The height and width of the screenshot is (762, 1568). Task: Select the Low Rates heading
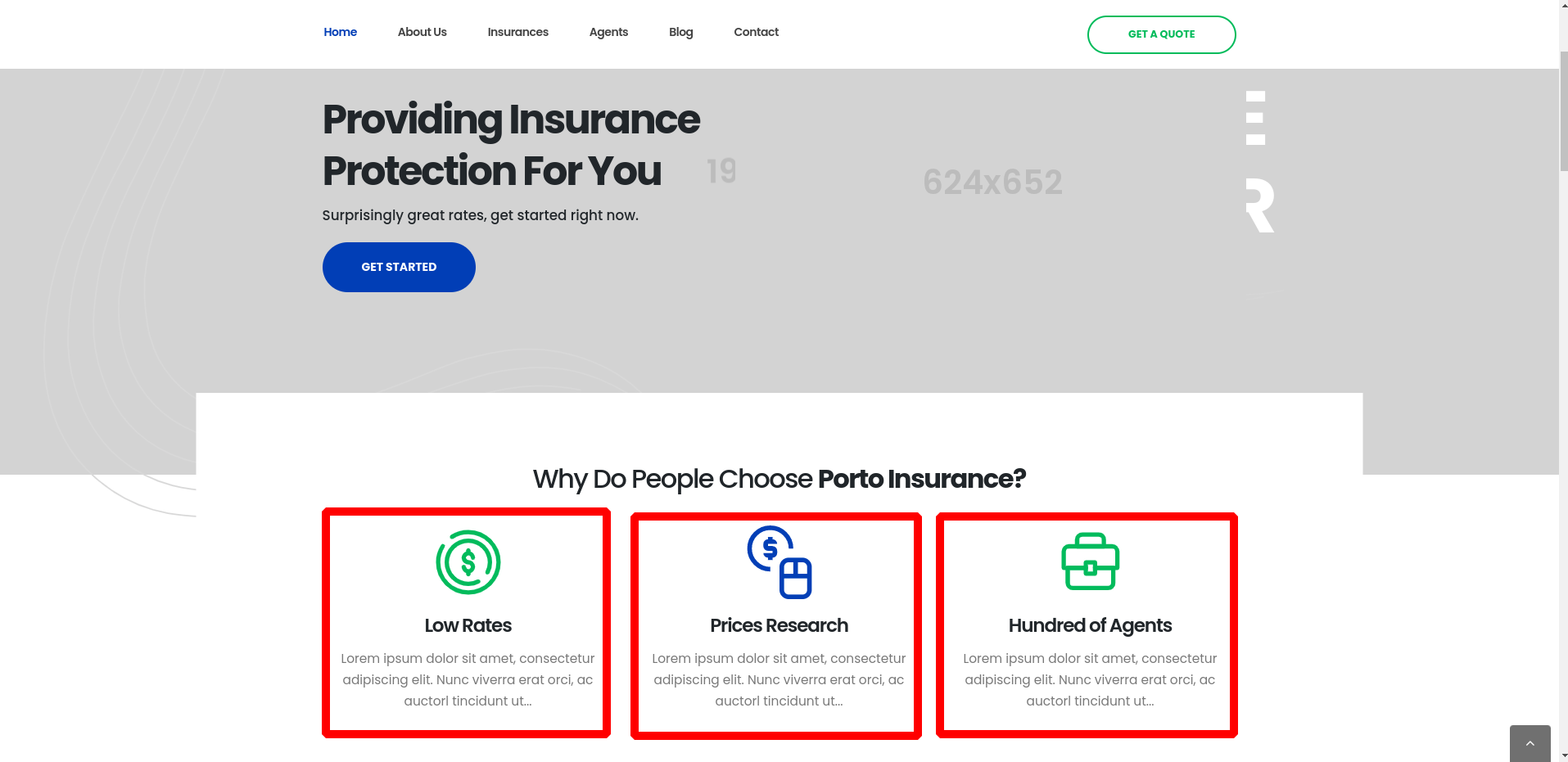pos(468,625)
